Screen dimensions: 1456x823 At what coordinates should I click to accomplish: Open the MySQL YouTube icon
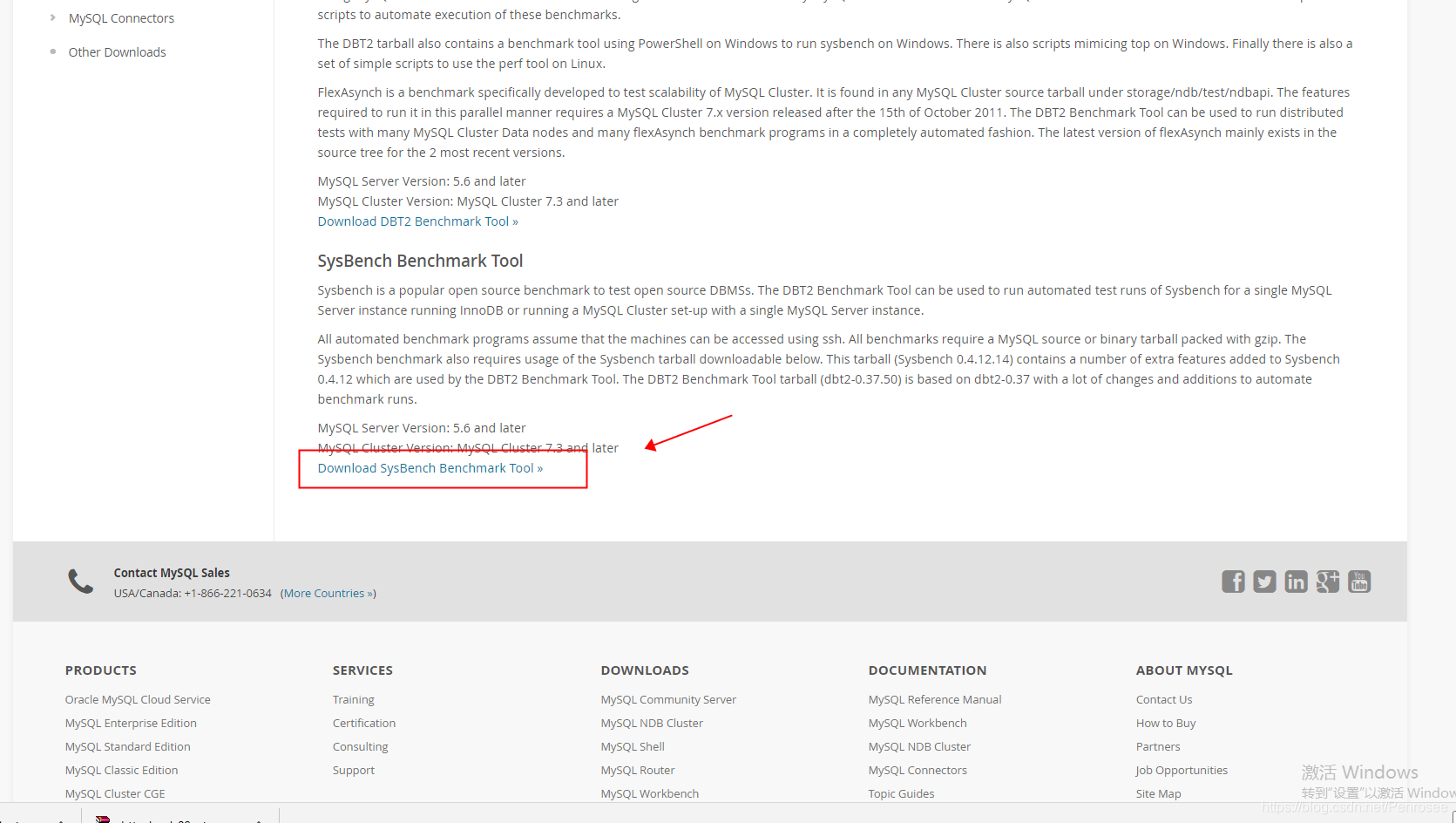(1359, 582)
